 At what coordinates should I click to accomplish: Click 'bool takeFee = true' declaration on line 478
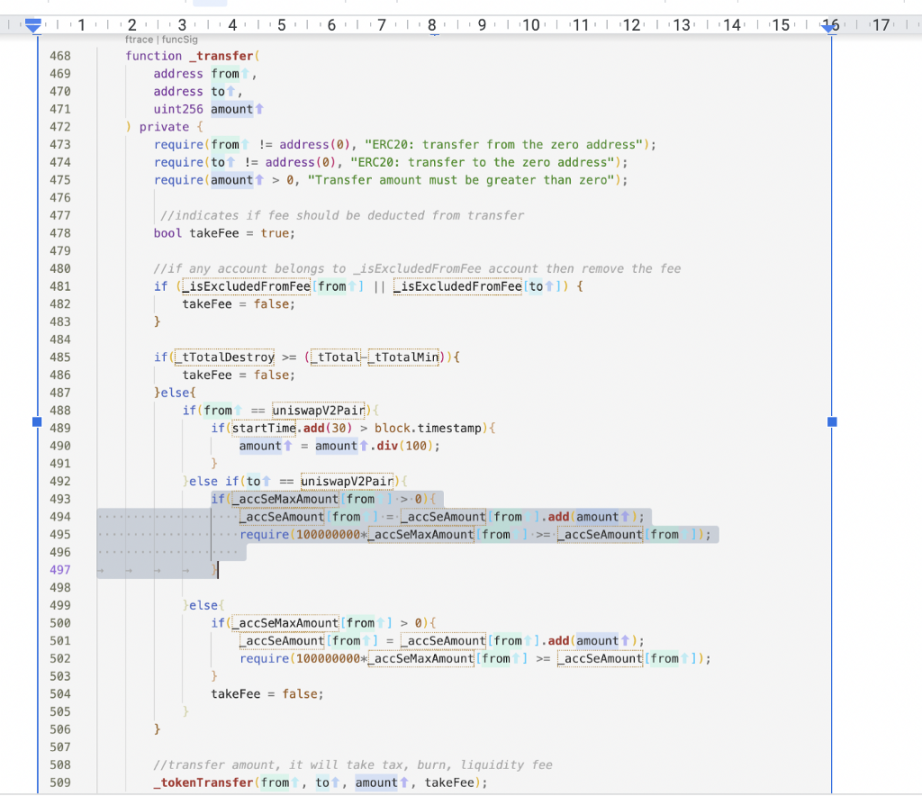tap(224, 233)
